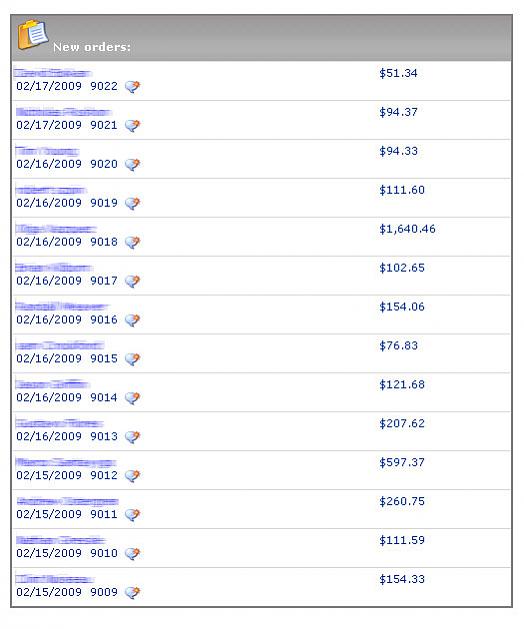Open the customer link above order 9017
The width and height of the screenshot is (524, 629).
(x=54, y=268)
